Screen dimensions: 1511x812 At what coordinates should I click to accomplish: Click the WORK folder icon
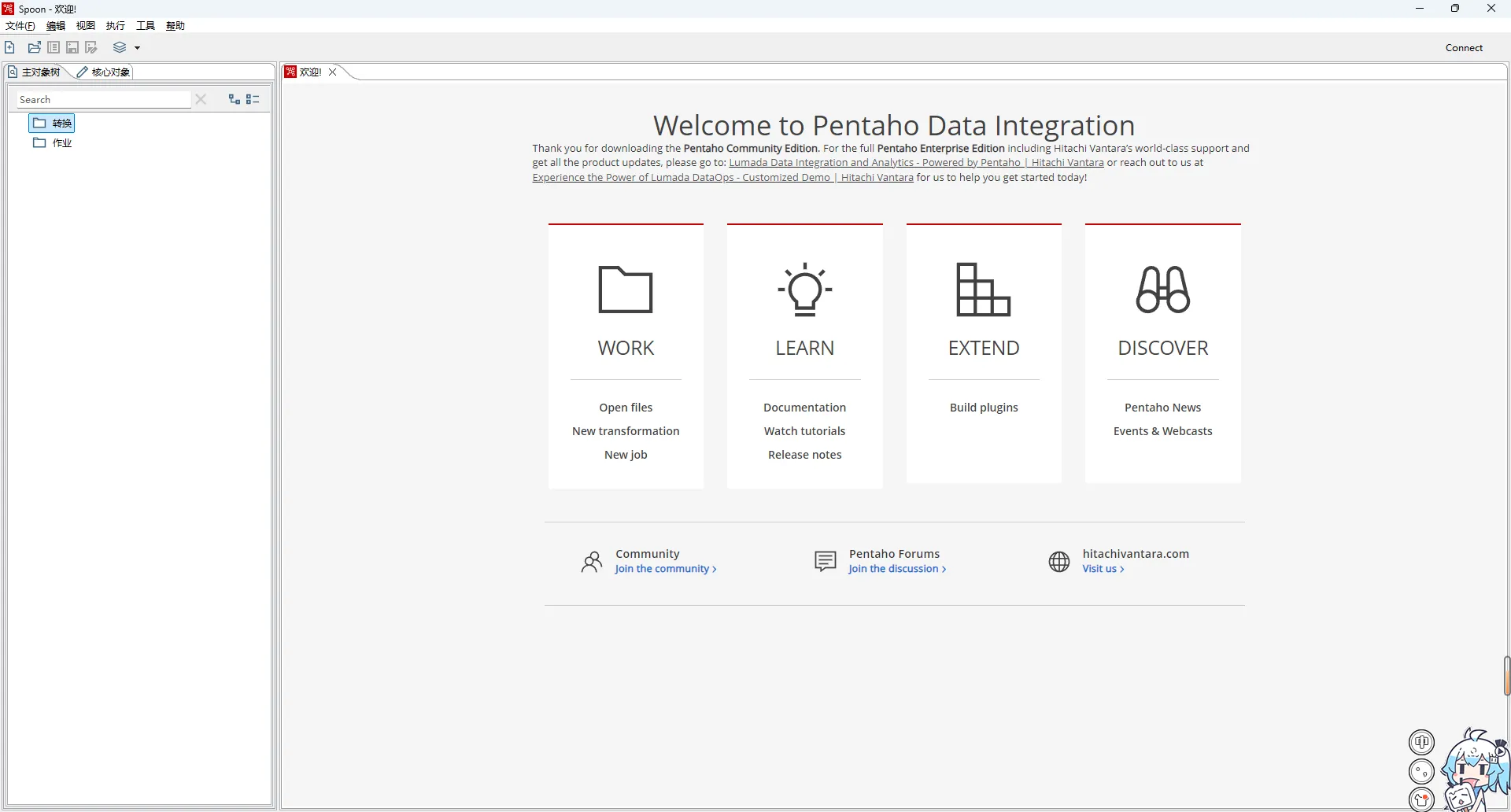[x=626, y=290]
